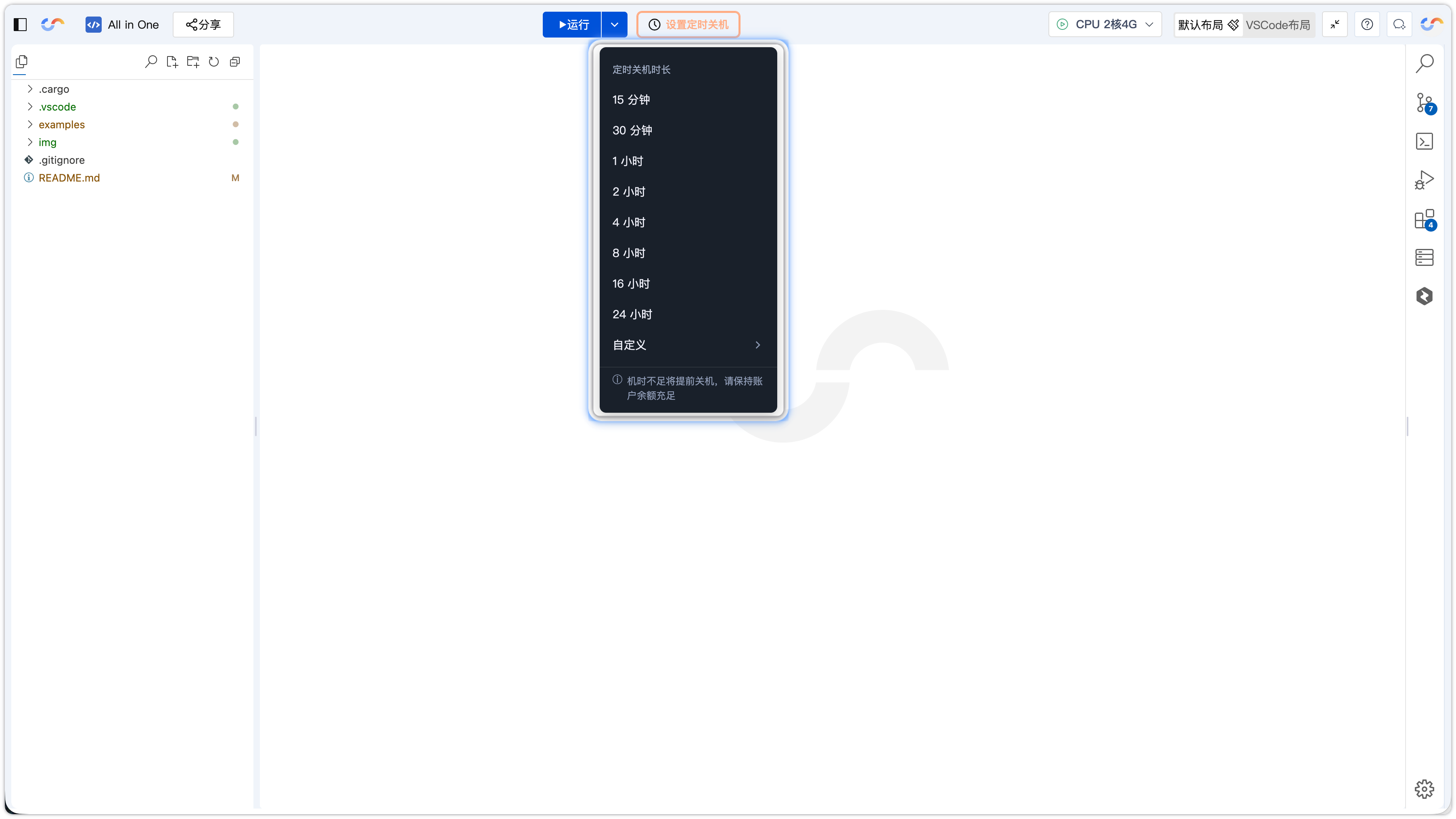Image resolution: width=1456 pixels, height=819 pixels.
Task: Select 16 小时 shutdown duration
Action: (688, 284)
